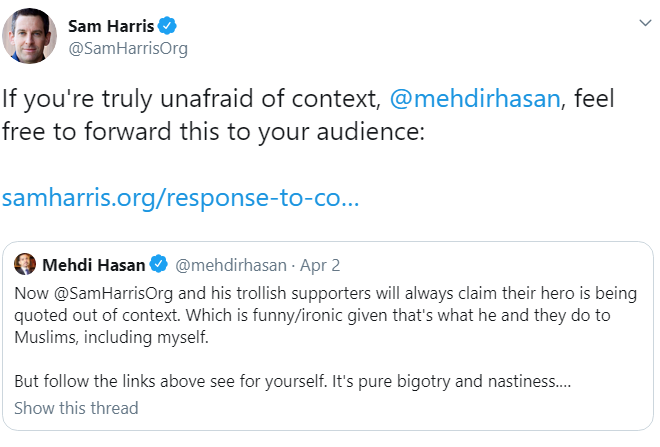Screen dimensions: 660x447
Task: Open the Sam Harris display name link
Action: coord(109,25)
